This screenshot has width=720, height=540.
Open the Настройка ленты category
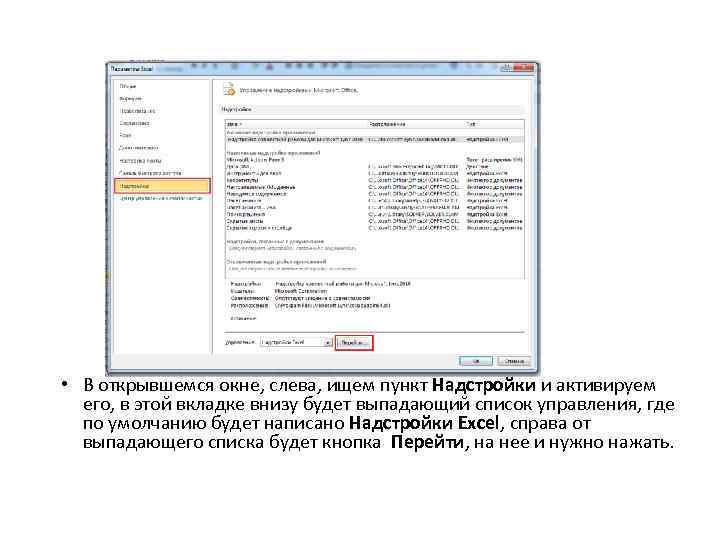[141, 161]
